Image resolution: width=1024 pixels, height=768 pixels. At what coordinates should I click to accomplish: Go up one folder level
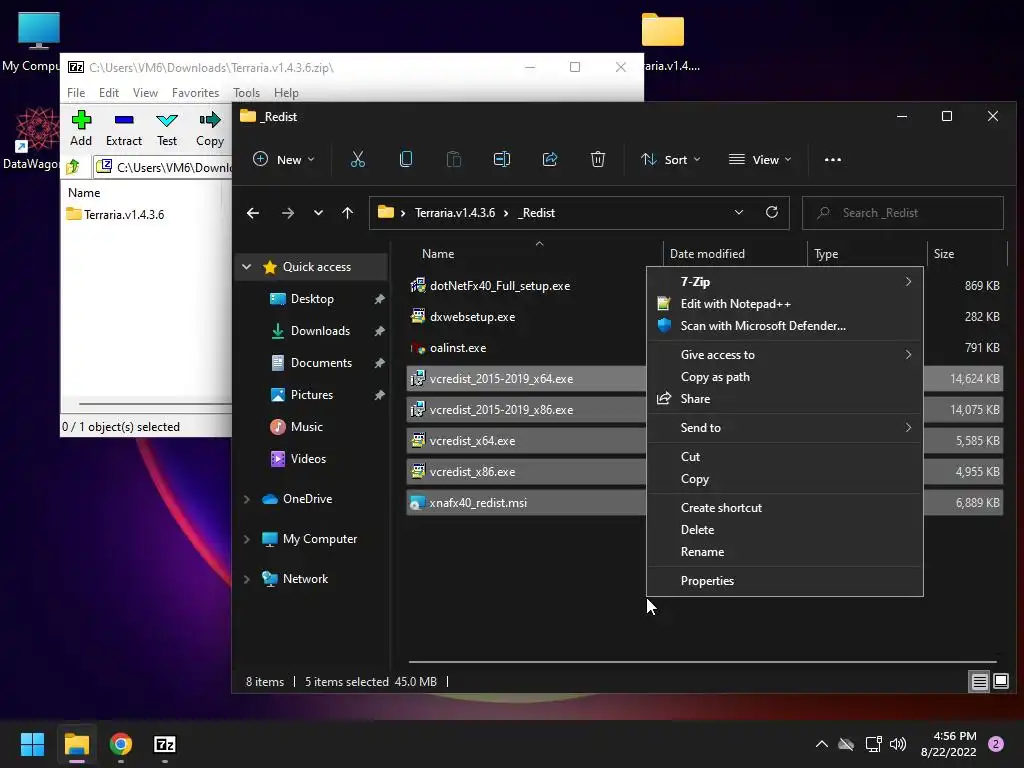[x=347, y=213]
